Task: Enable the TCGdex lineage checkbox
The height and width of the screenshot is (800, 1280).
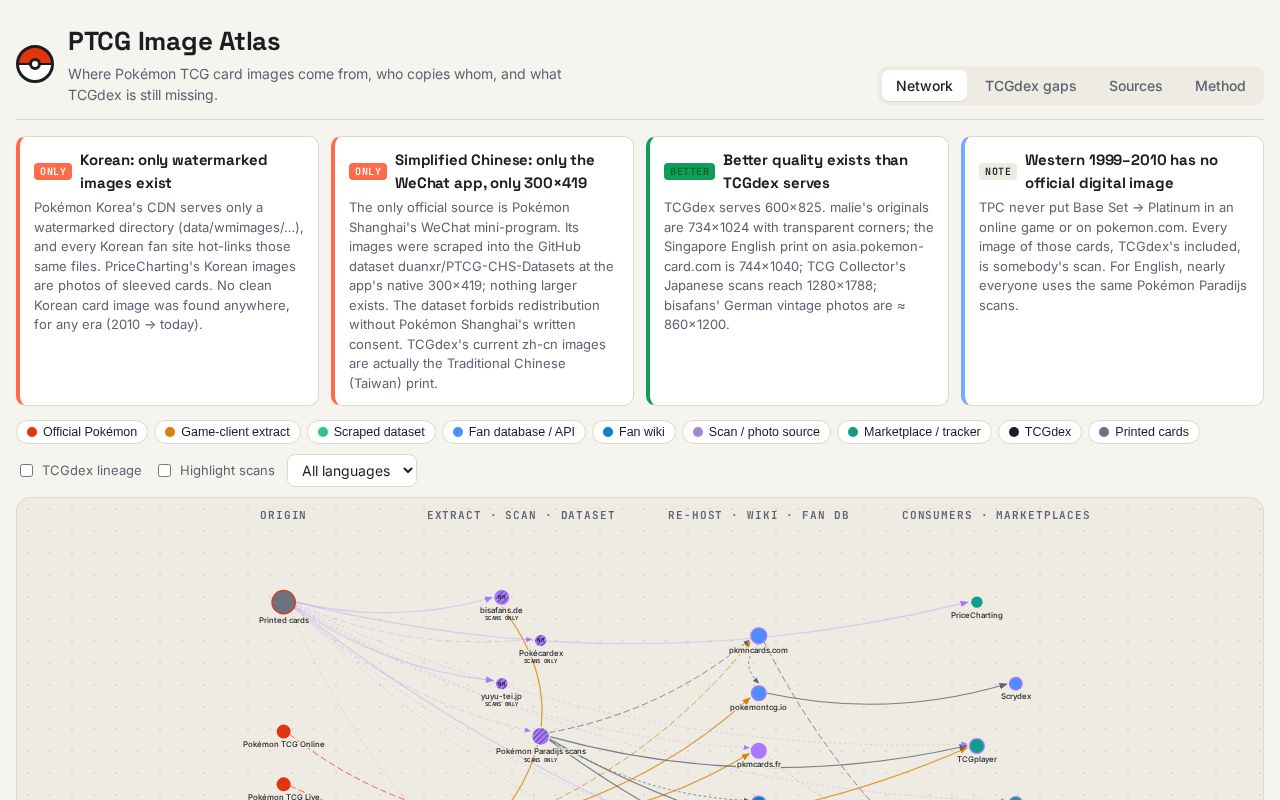Action: click(x=27, y=470)
